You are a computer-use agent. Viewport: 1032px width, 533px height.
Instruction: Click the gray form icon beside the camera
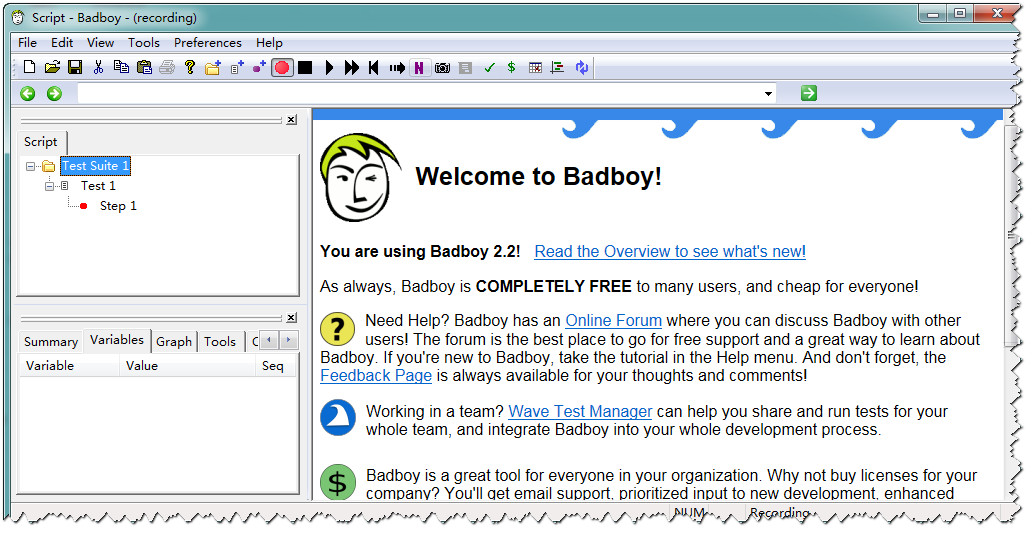tap(465, 67)
